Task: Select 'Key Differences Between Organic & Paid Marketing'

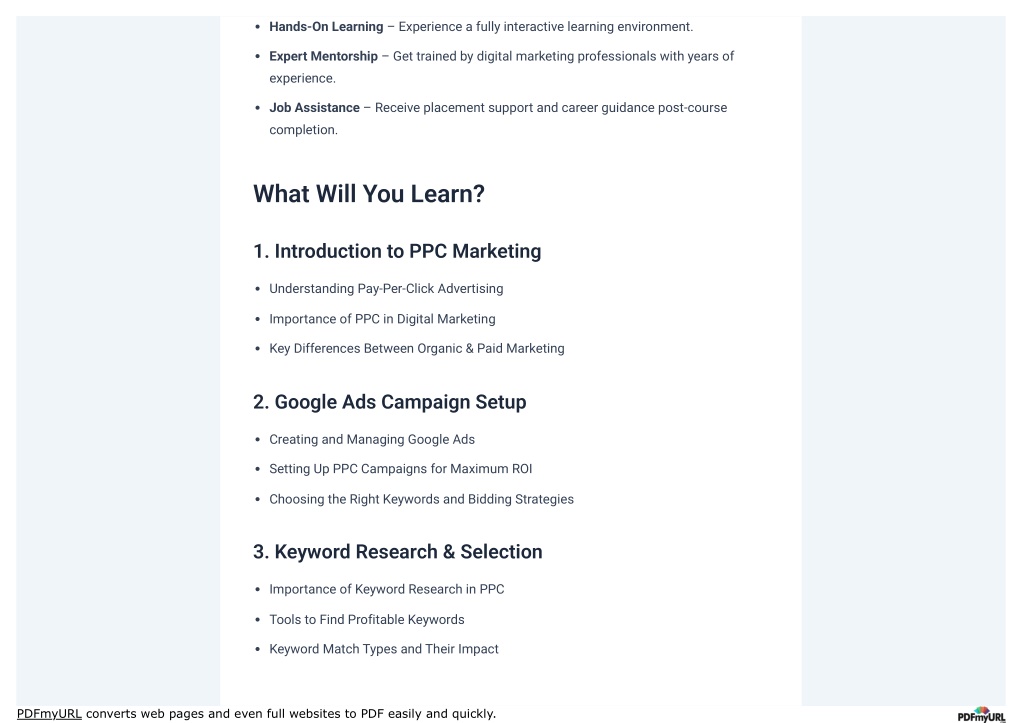Action: tap(417, 348)
